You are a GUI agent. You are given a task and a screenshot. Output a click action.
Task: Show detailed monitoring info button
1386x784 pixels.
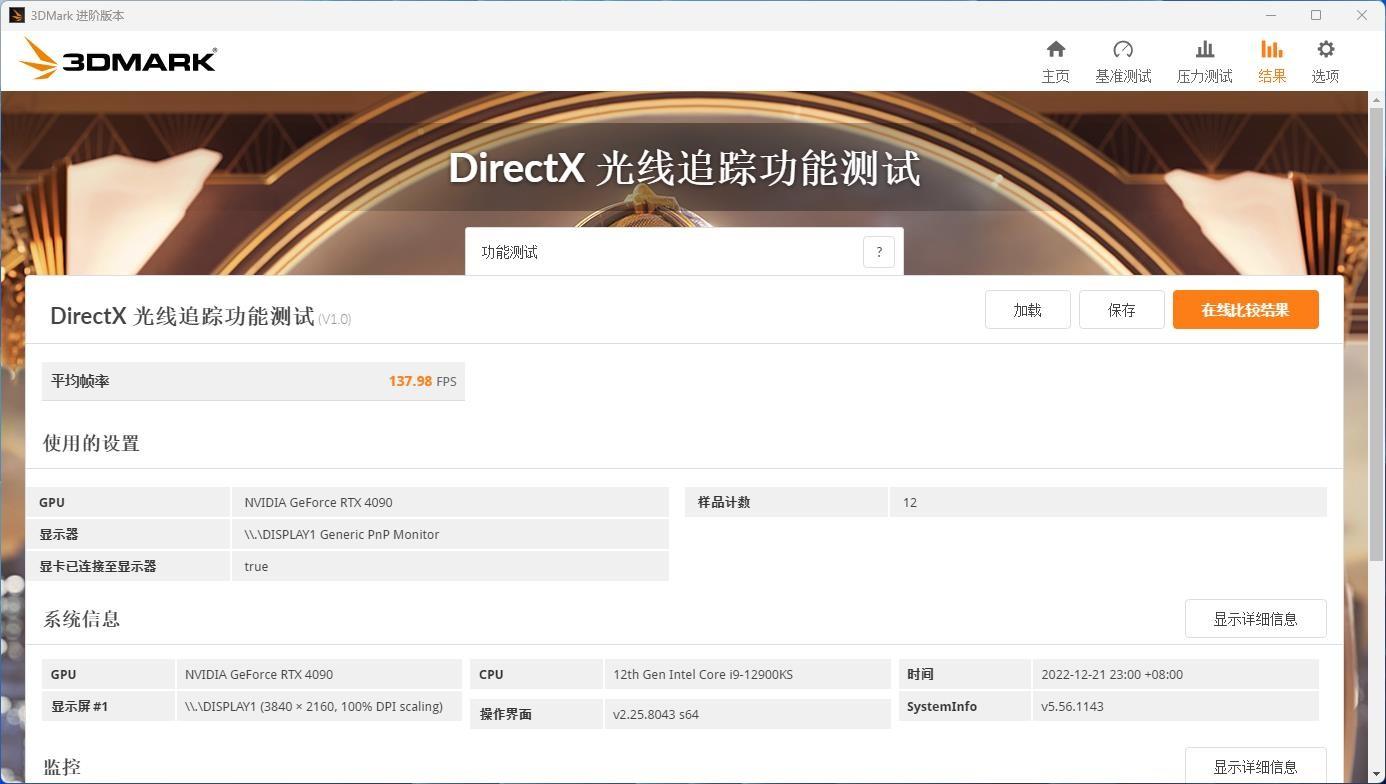point(1255,766)
